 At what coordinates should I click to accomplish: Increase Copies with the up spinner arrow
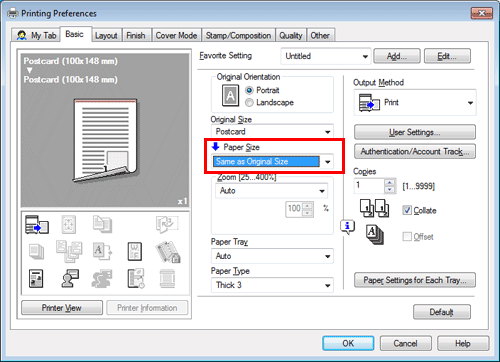389,182
